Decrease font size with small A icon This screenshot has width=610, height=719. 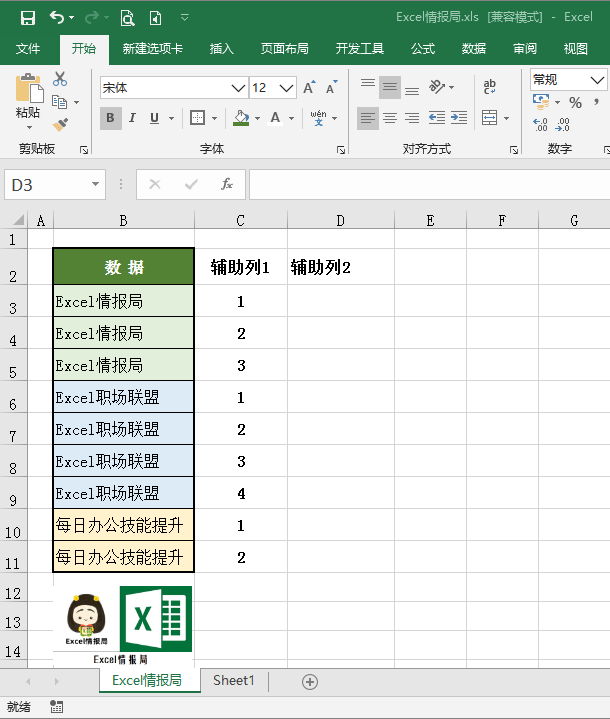(x=332, y=87)
